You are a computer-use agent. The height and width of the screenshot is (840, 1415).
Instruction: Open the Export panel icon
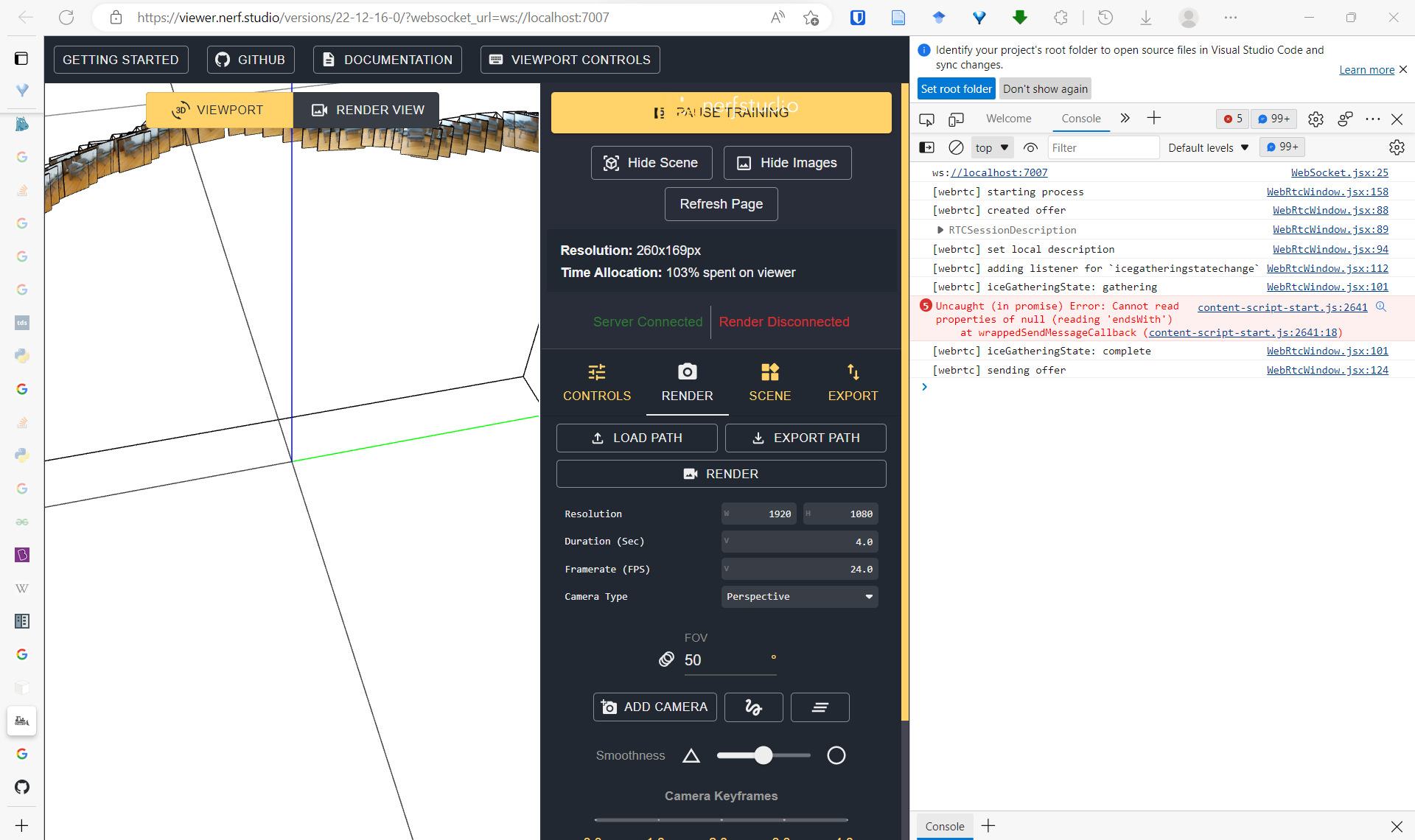(852, 382)
